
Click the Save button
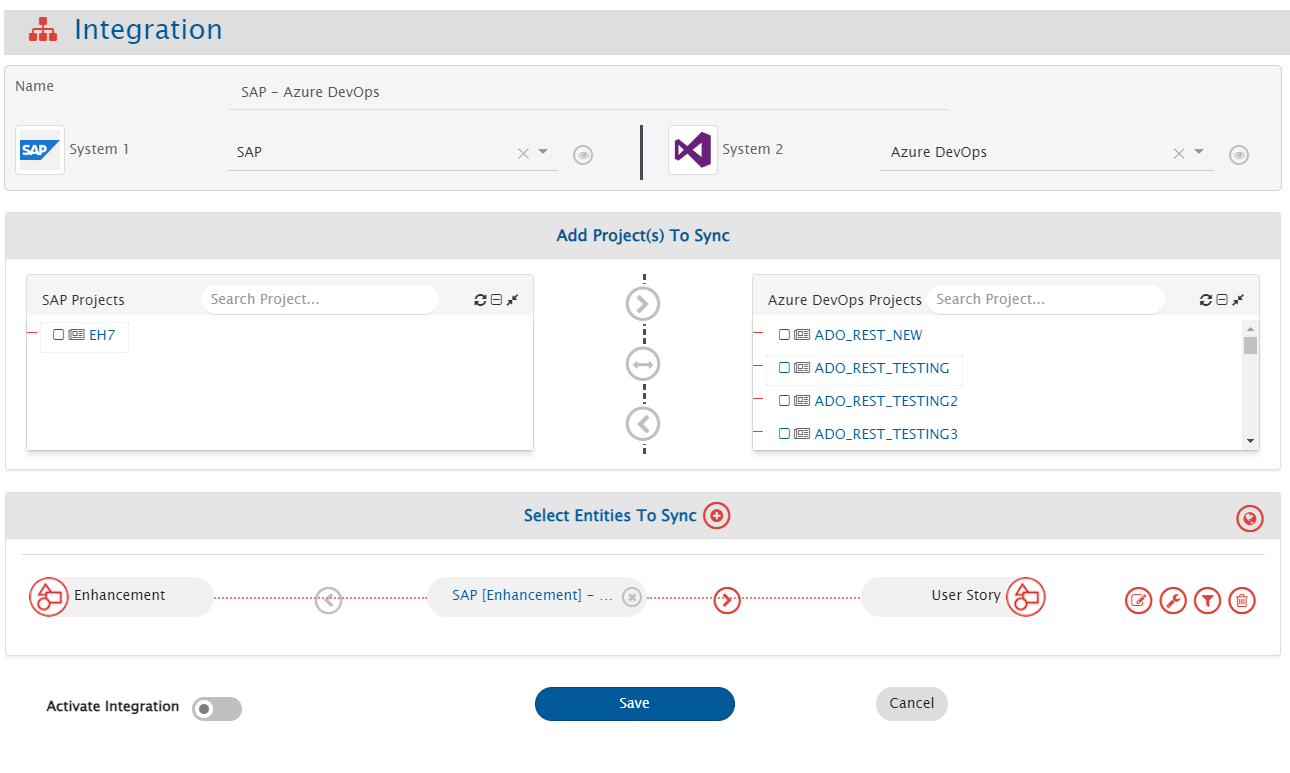(634, 704)
